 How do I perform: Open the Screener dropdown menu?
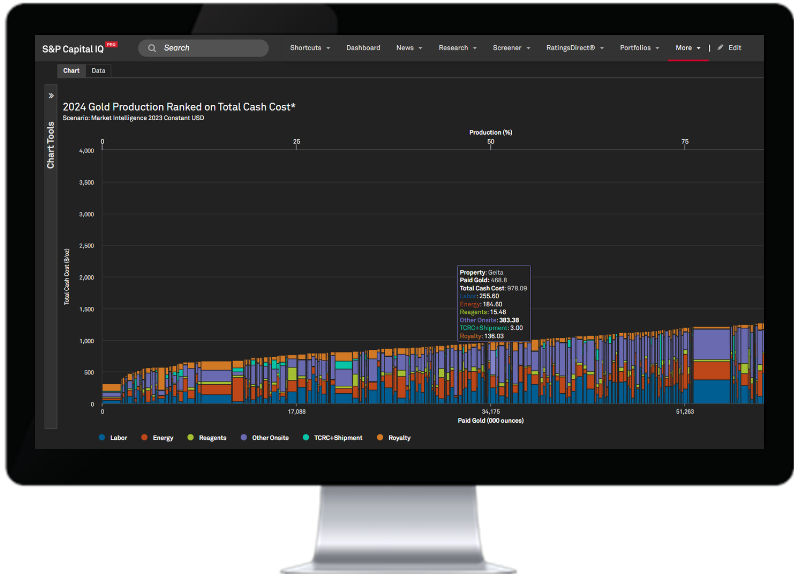point(511,48)
